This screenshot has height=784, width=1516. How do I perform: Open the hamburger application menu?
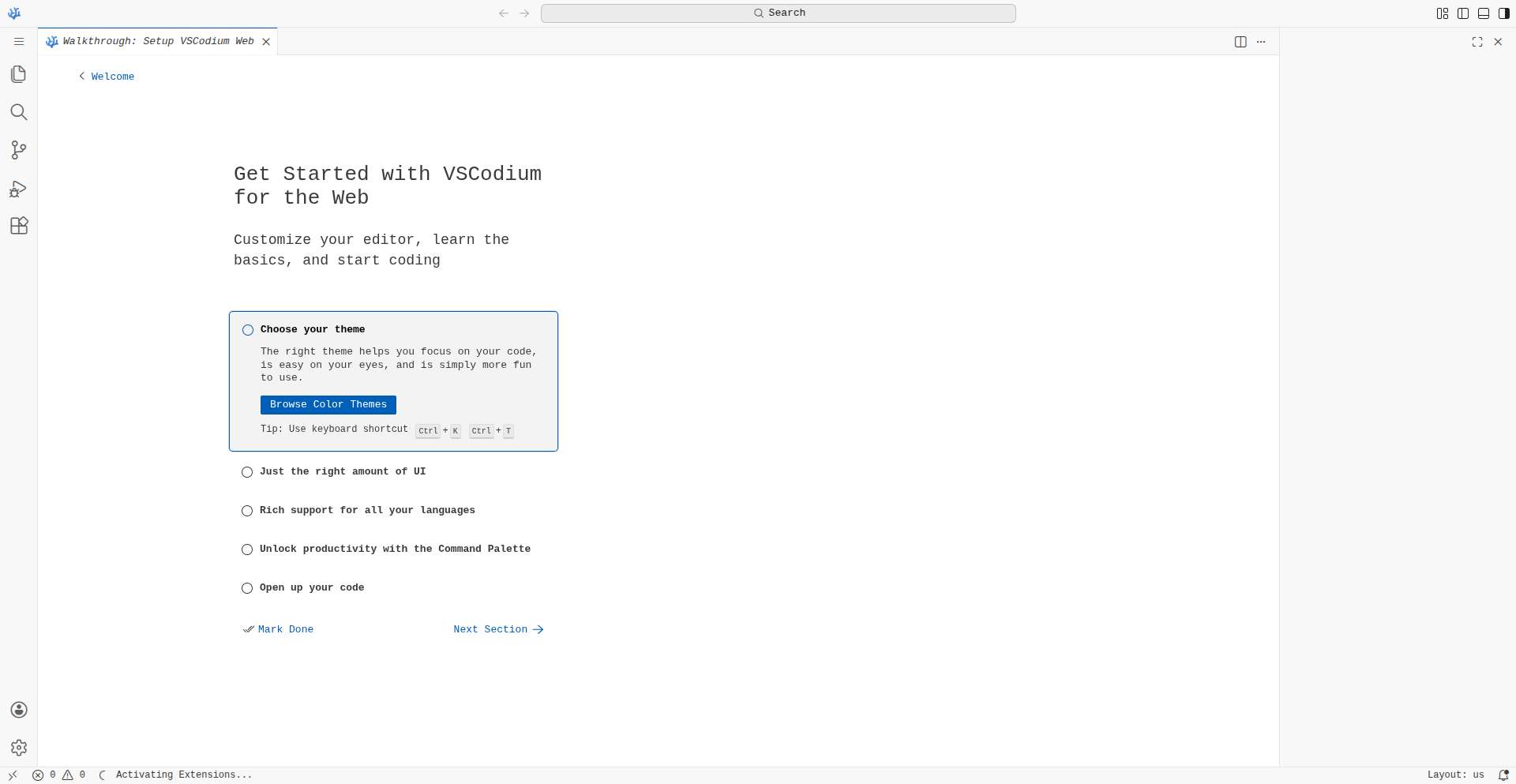tap(19, 42)
